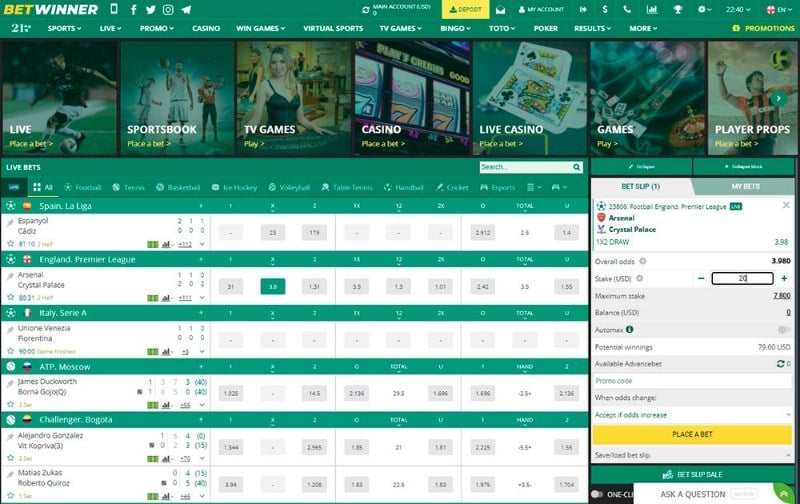Click the search magnifier icon

coord(577,167)
